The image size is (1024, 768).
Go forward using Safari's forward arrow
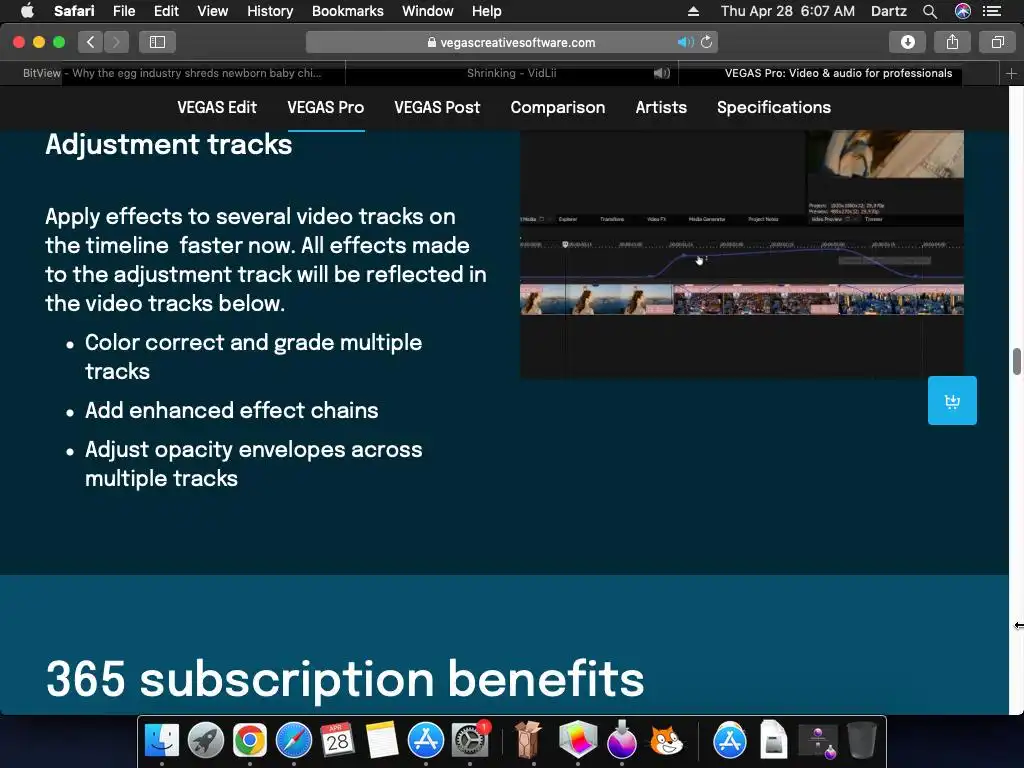point(116,42)
